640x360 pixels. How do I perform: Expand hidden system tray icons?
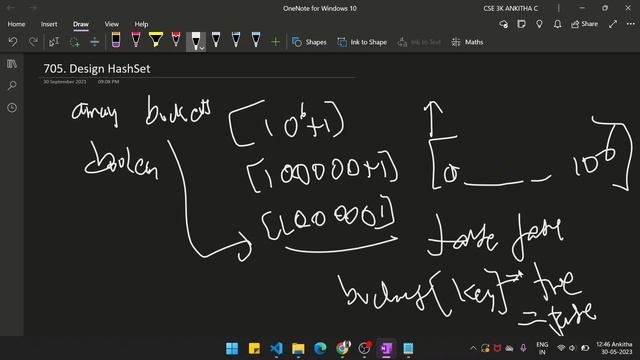tap(473, 348)
